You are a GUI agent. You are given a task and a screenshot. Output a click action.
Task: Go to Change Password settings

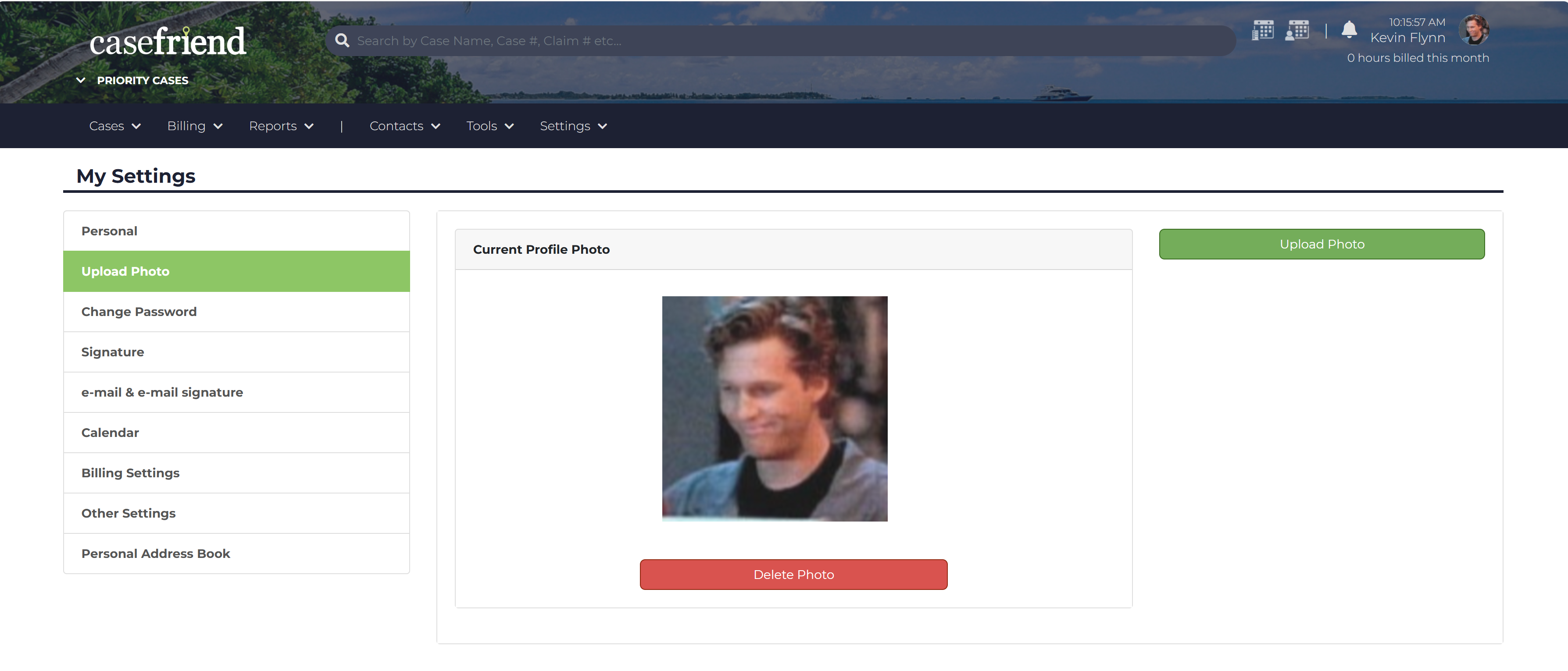[x=236, y=312]
